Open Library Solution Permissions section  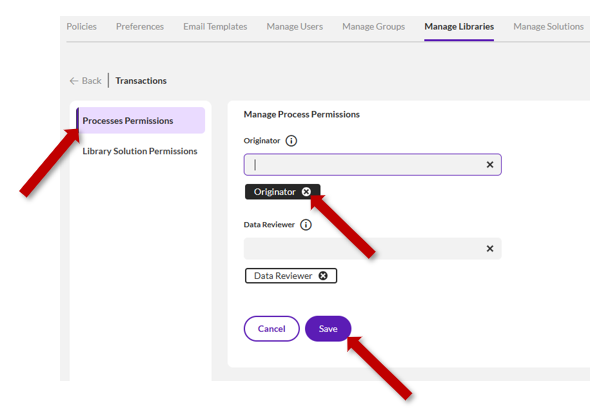click(x=140, y=152)
